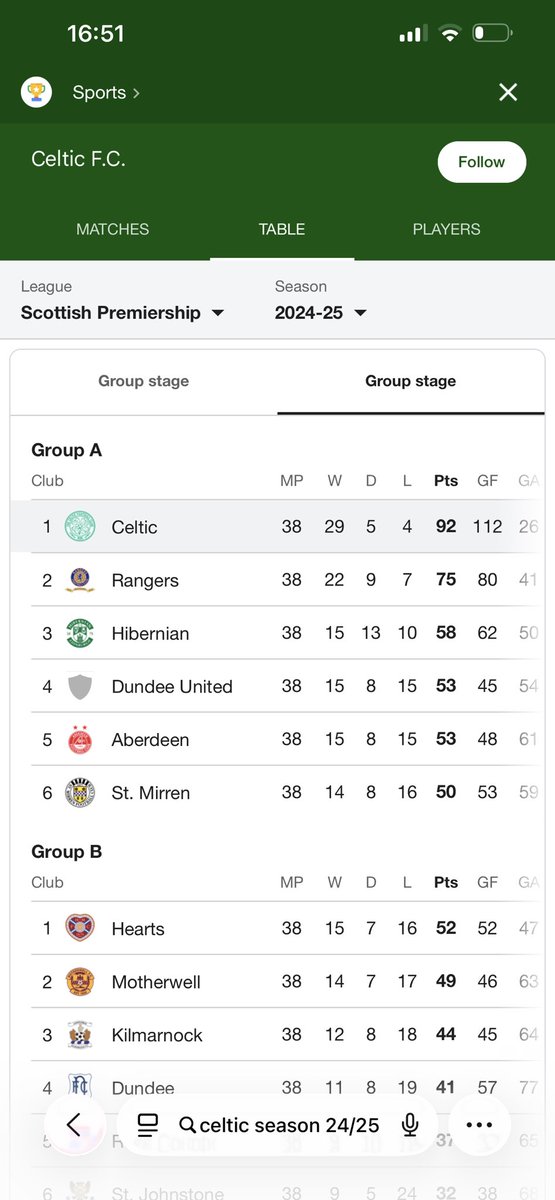Switch to the PLAYERS tab
The height and width of the screenshot is (1200, 555).
(x=446, y=229)
